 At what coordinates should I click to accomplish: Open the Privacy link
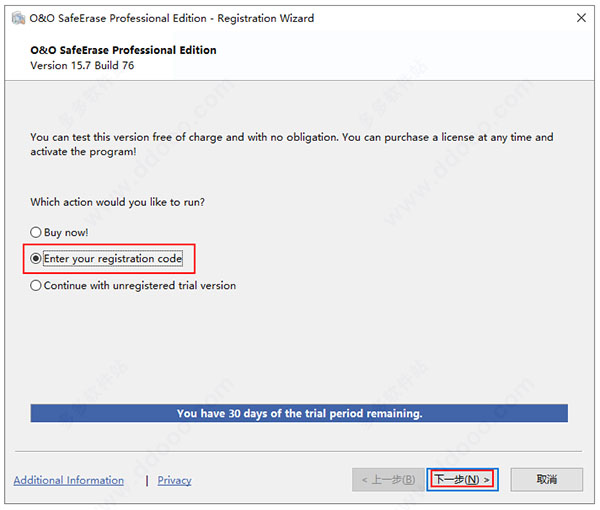pyautogui.click(x=174, y=480)
